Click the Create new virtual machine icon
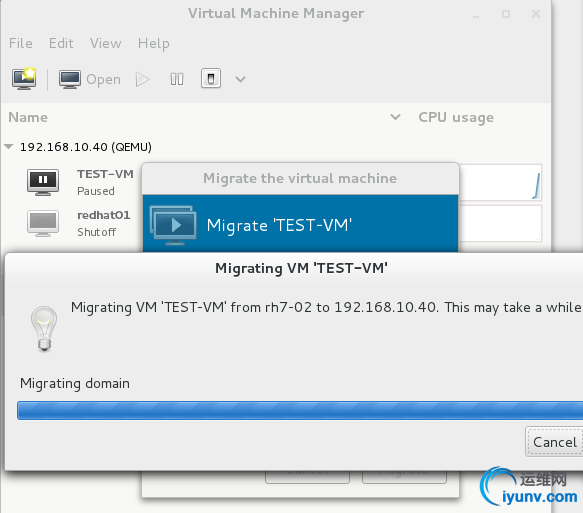 click(x=24, y=78)
